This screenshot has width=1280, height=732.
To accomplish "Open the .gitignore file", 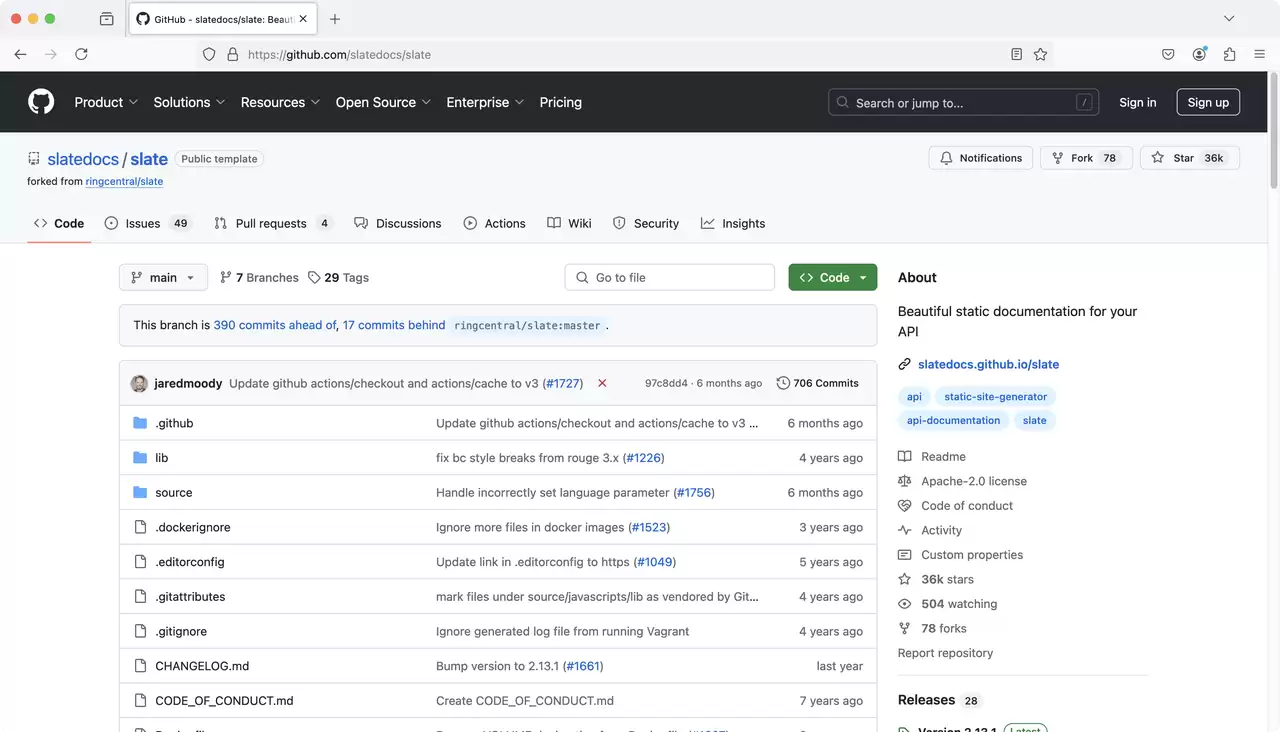I will click(x=181, y=631).
